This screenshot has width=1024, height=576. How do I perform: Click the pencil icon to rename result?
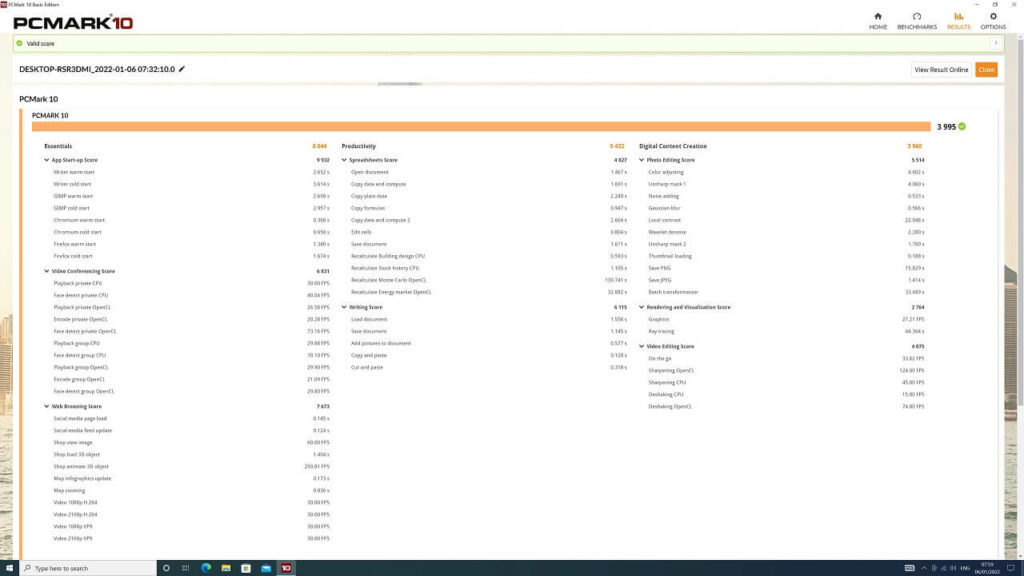pyautogui.click(x=182, y=69)
